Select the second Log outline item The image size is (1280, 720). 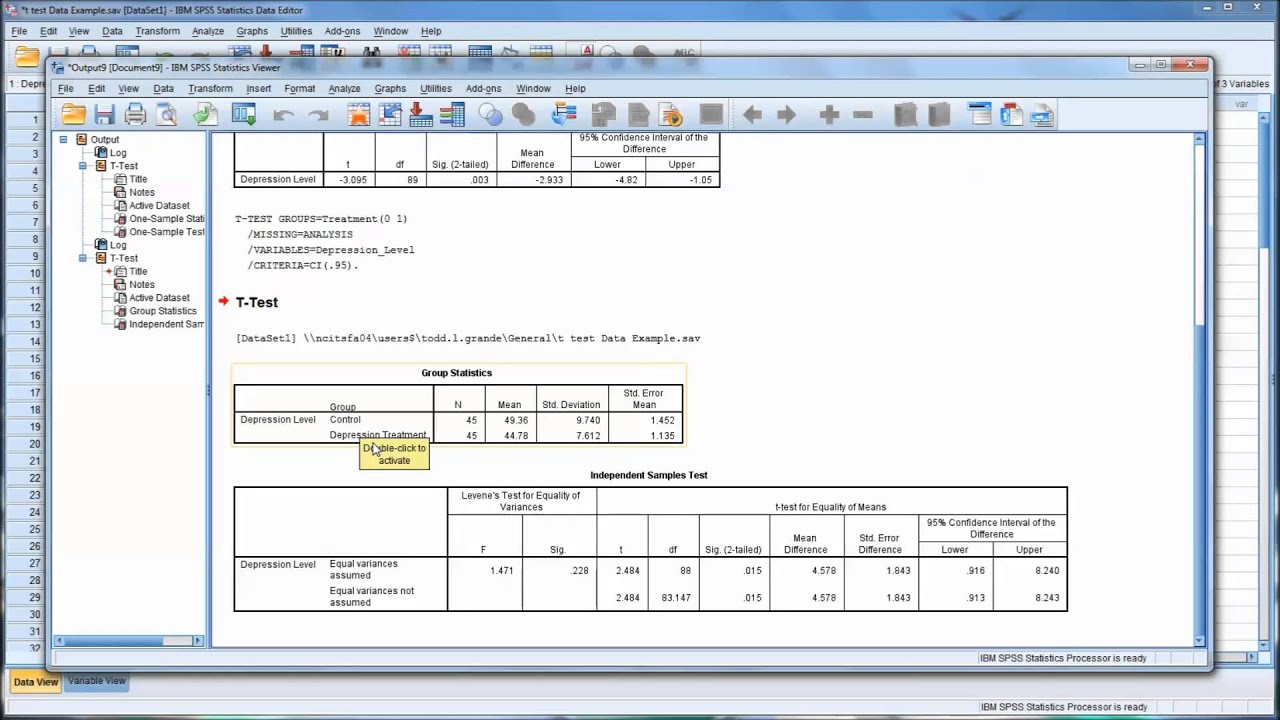[118, 245]
